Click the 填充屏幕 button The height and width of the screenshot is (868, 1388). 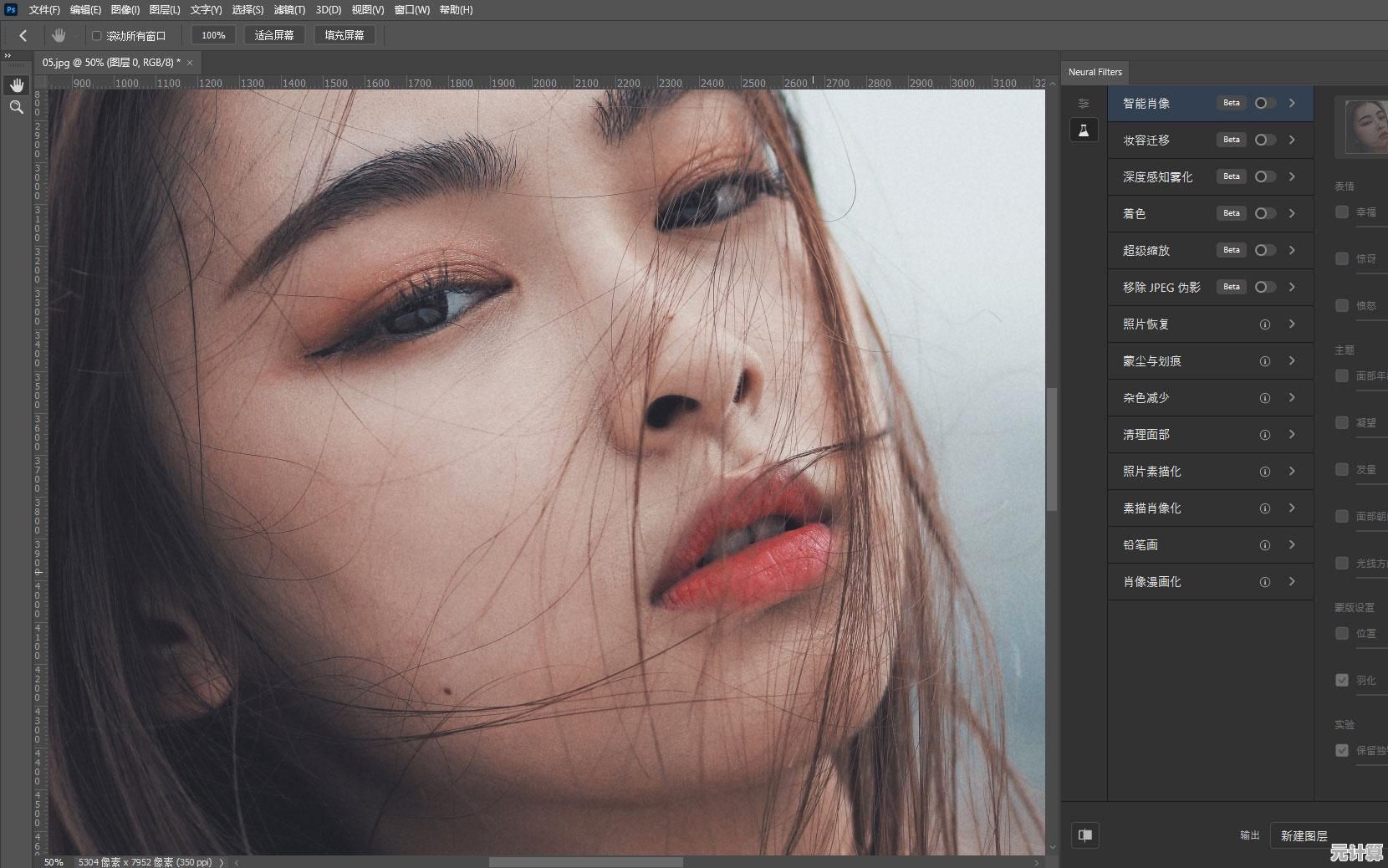coord(344,35)
